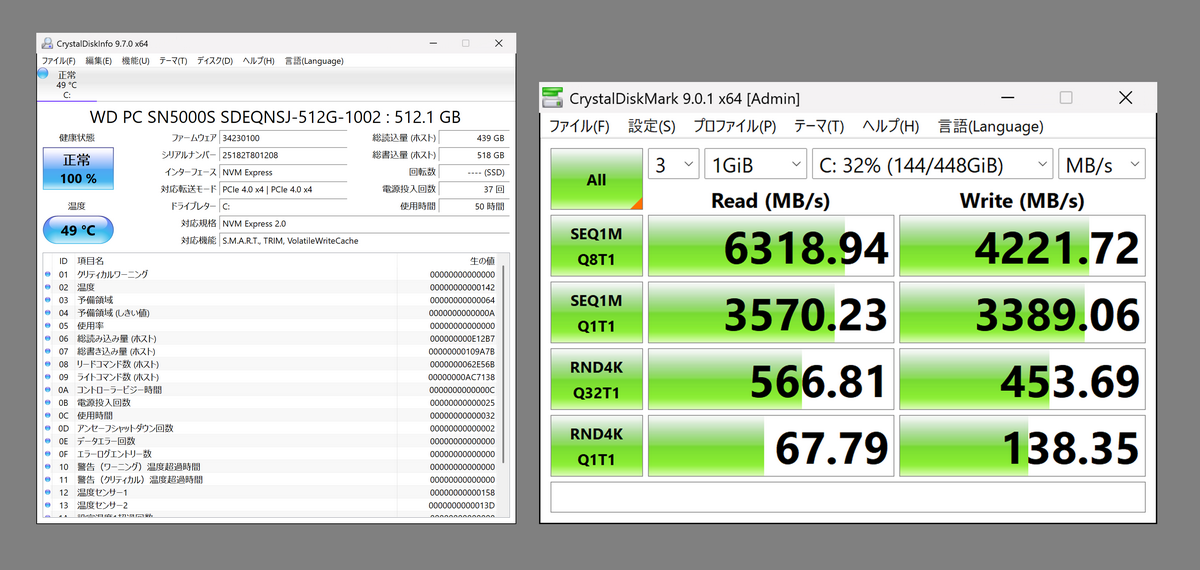Image resolution: width=1200 pixels, height=570 pixels.
Task: Click the firmware field showing 34230100
Action: click(x=284, y=138)
